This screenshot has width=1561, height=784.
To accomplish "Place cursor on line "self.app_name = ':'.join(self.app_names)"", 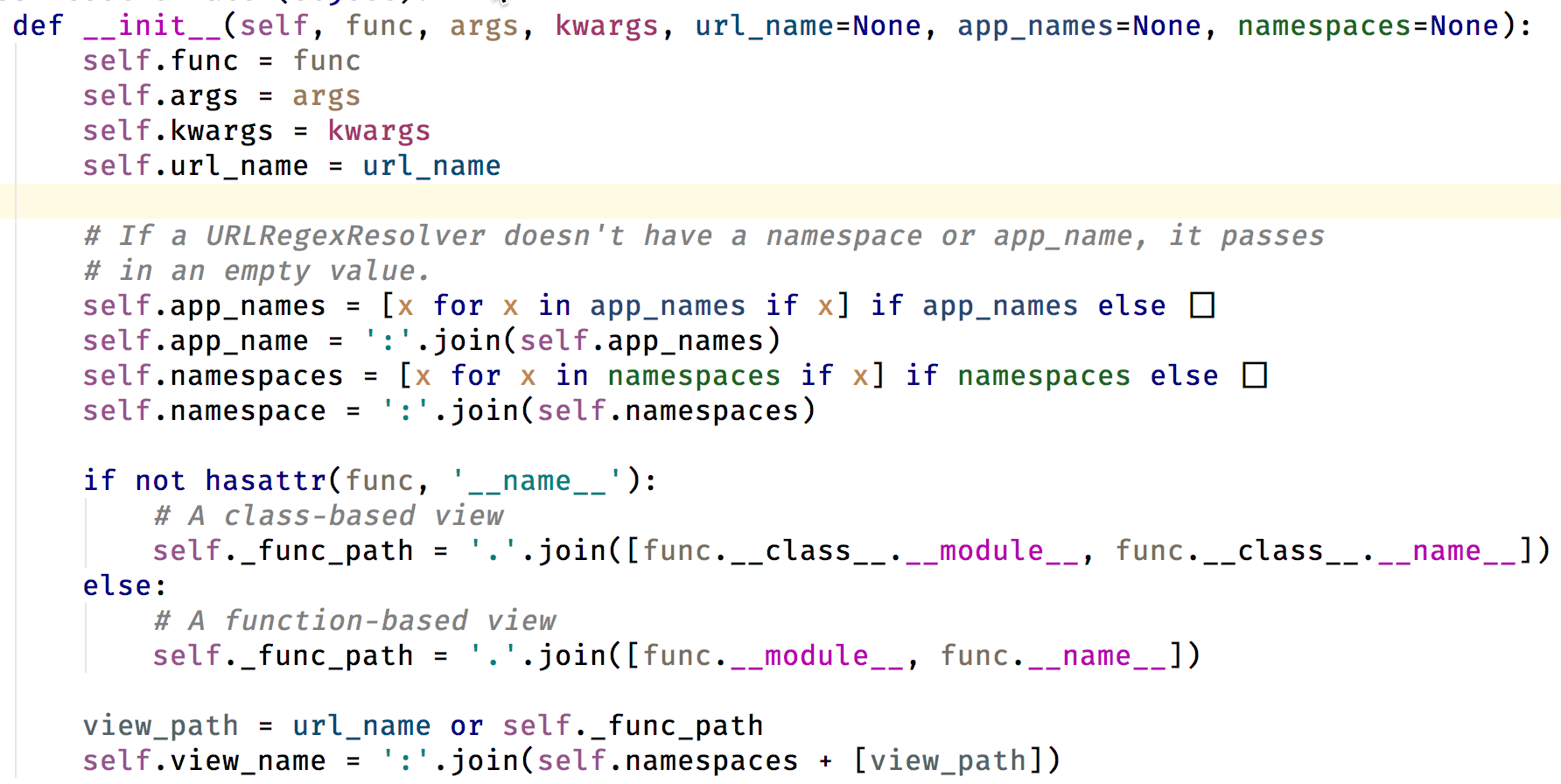I will (431, 340).
